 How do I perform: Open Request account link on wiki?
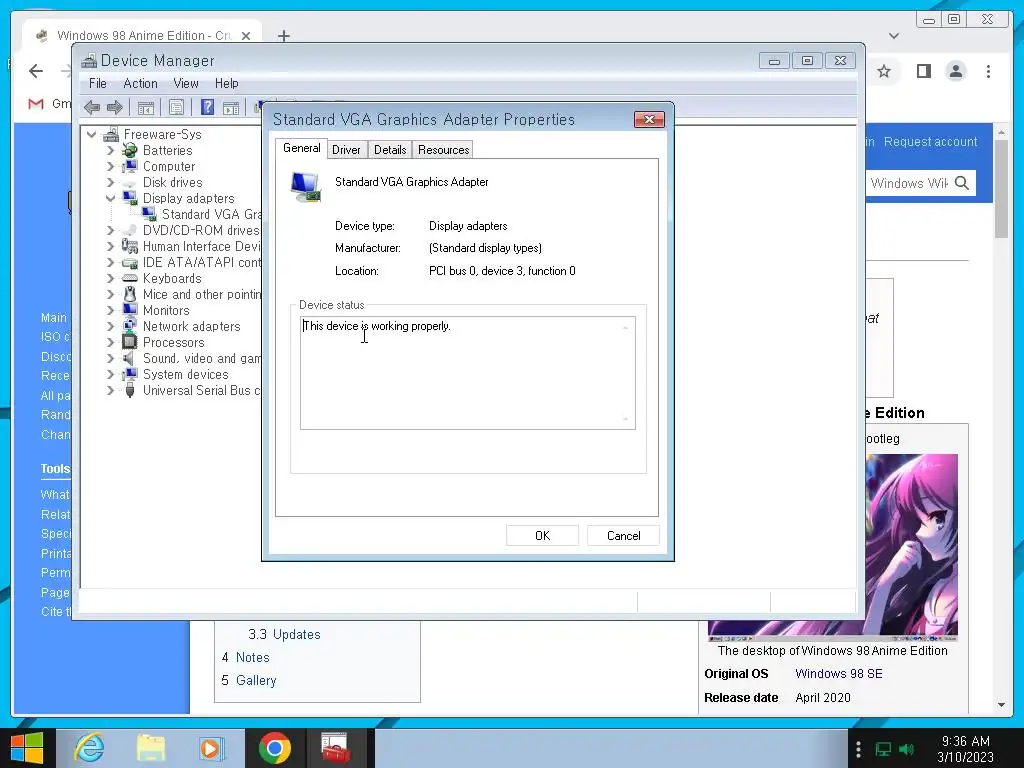pyautogui.click(x=931, y=142)
